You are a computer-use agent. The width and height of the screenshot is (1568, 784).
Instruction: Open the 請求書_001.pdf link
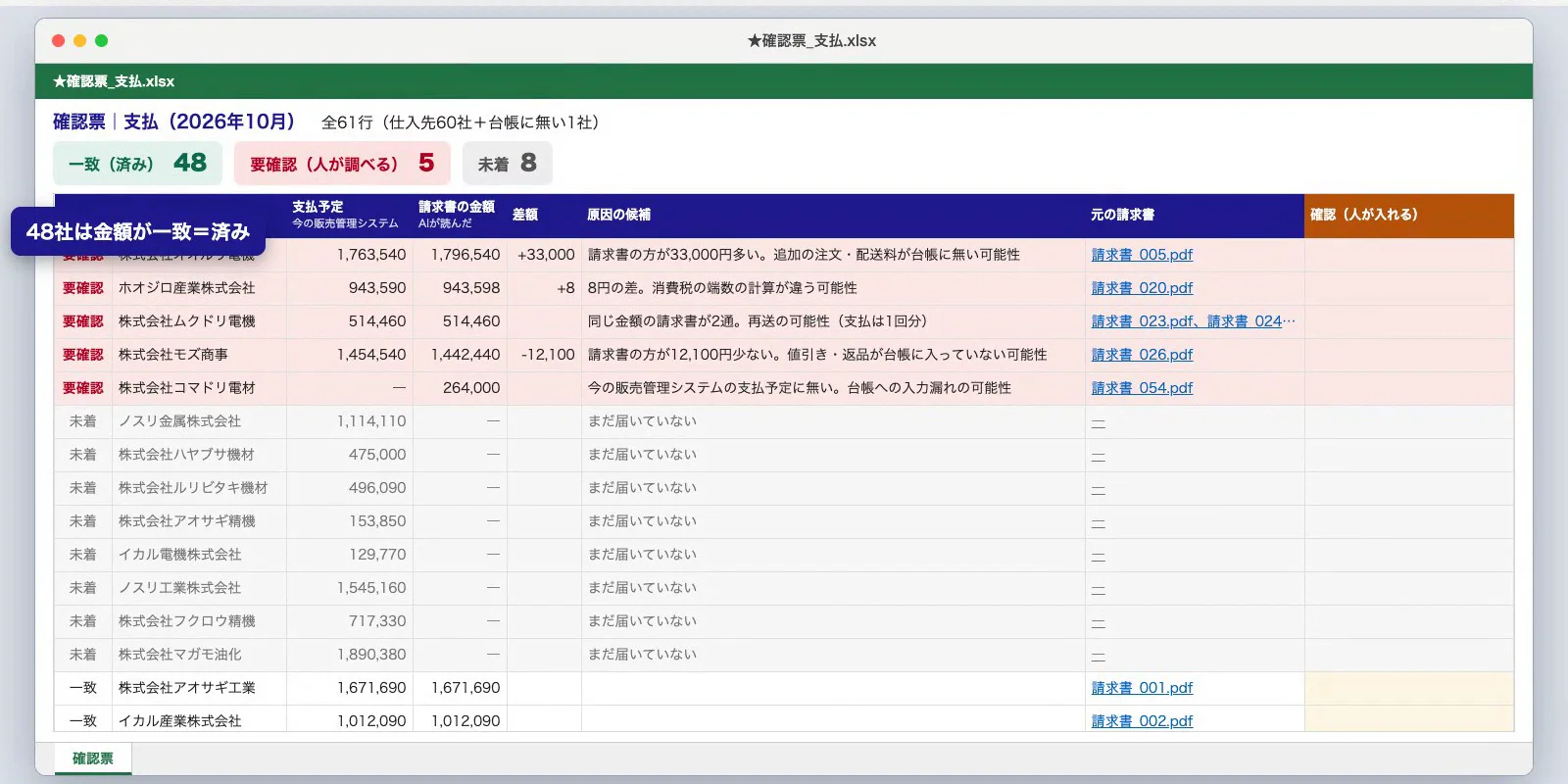[1142, 688]
